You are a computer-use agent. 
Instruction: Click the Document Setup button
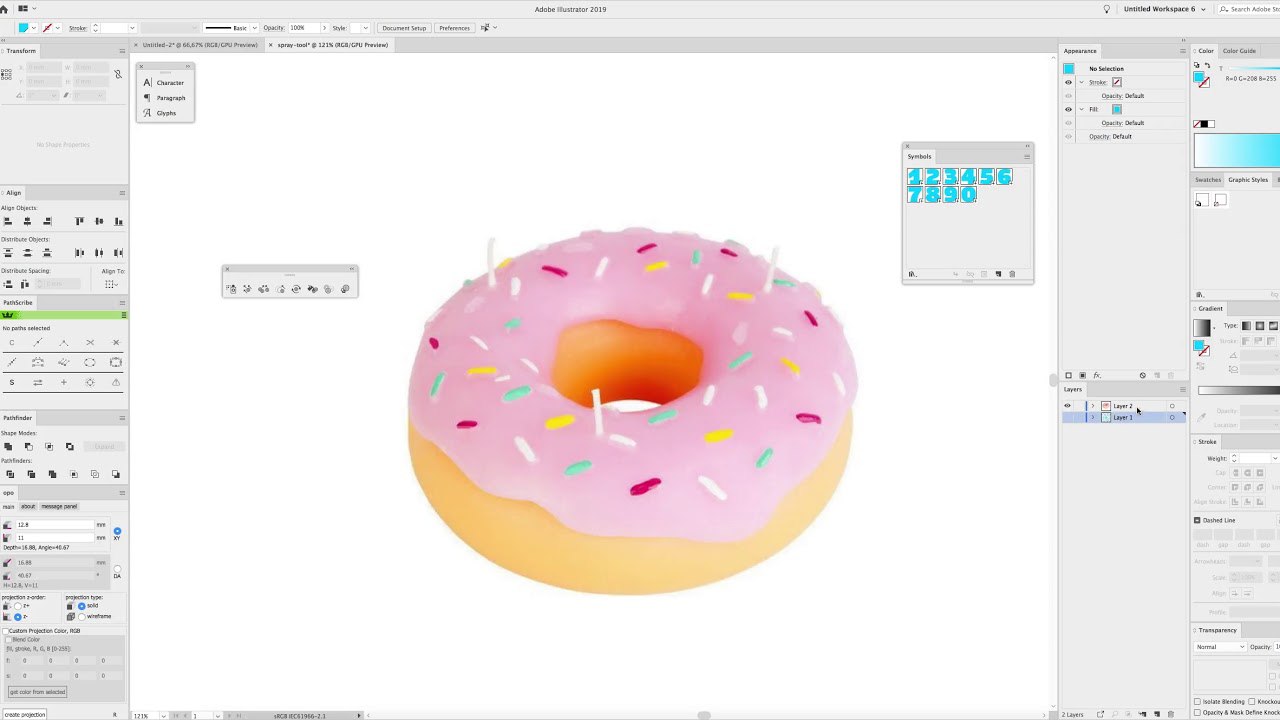(x=404, y=28)
